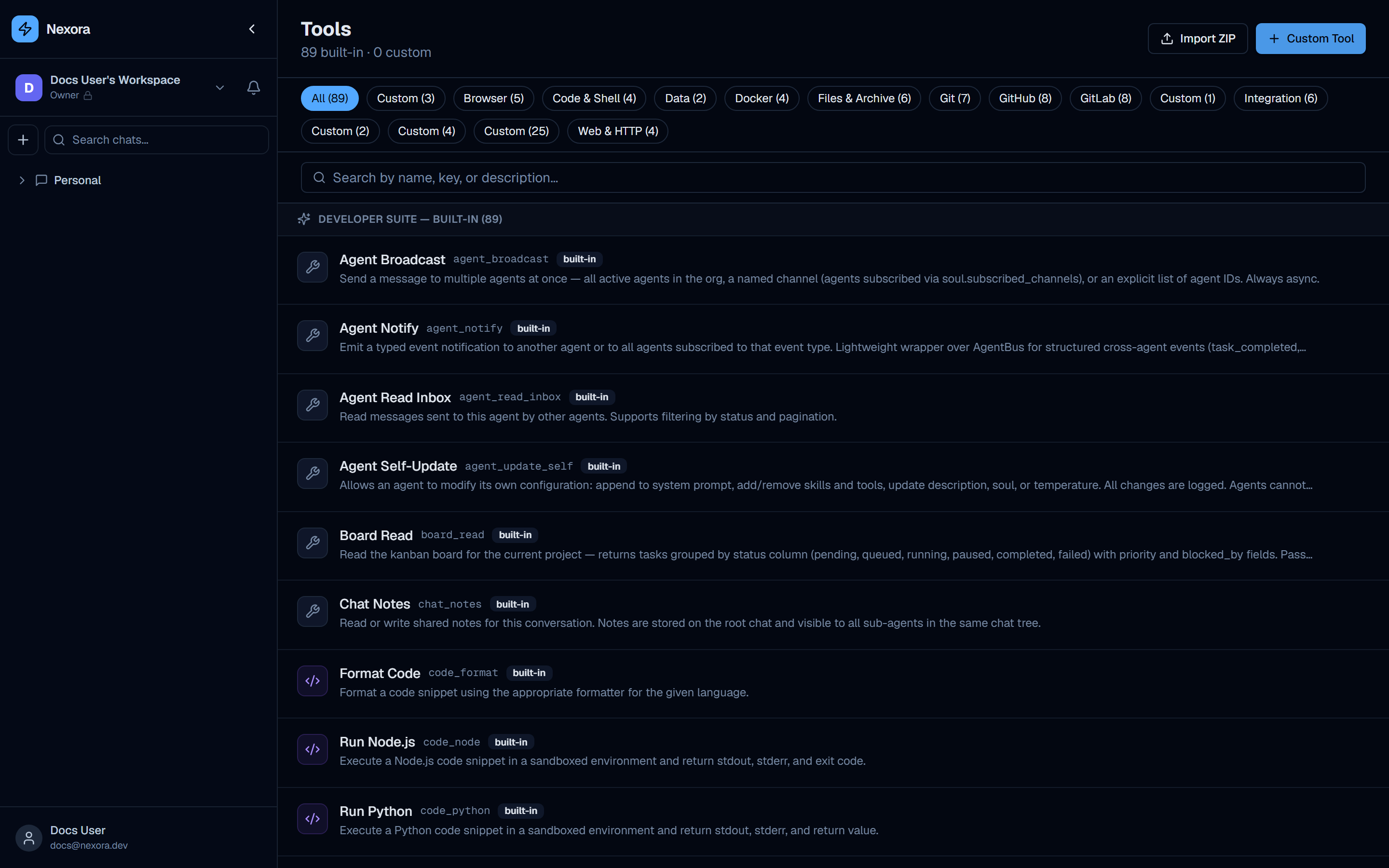Click built-in badge on Agent Notify

[533, 328]
